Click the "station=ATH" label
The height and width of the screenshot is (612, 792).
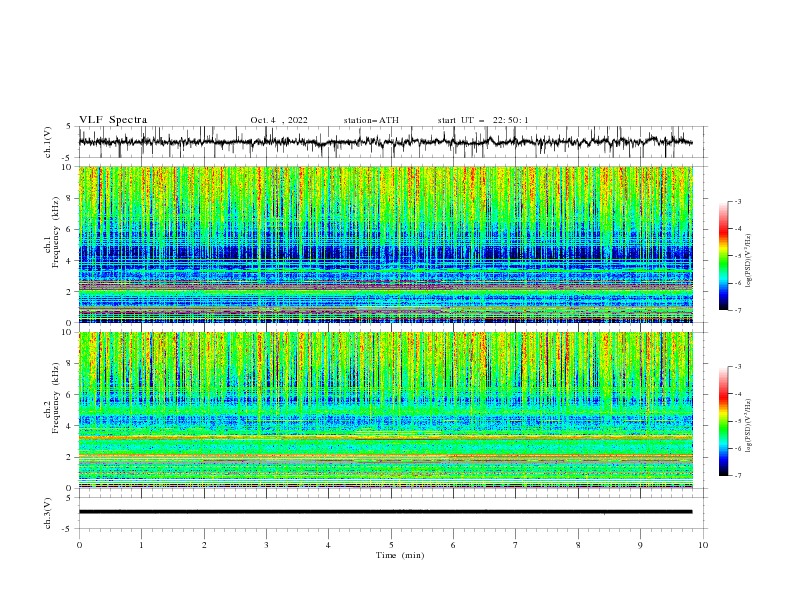coord(371,120)
